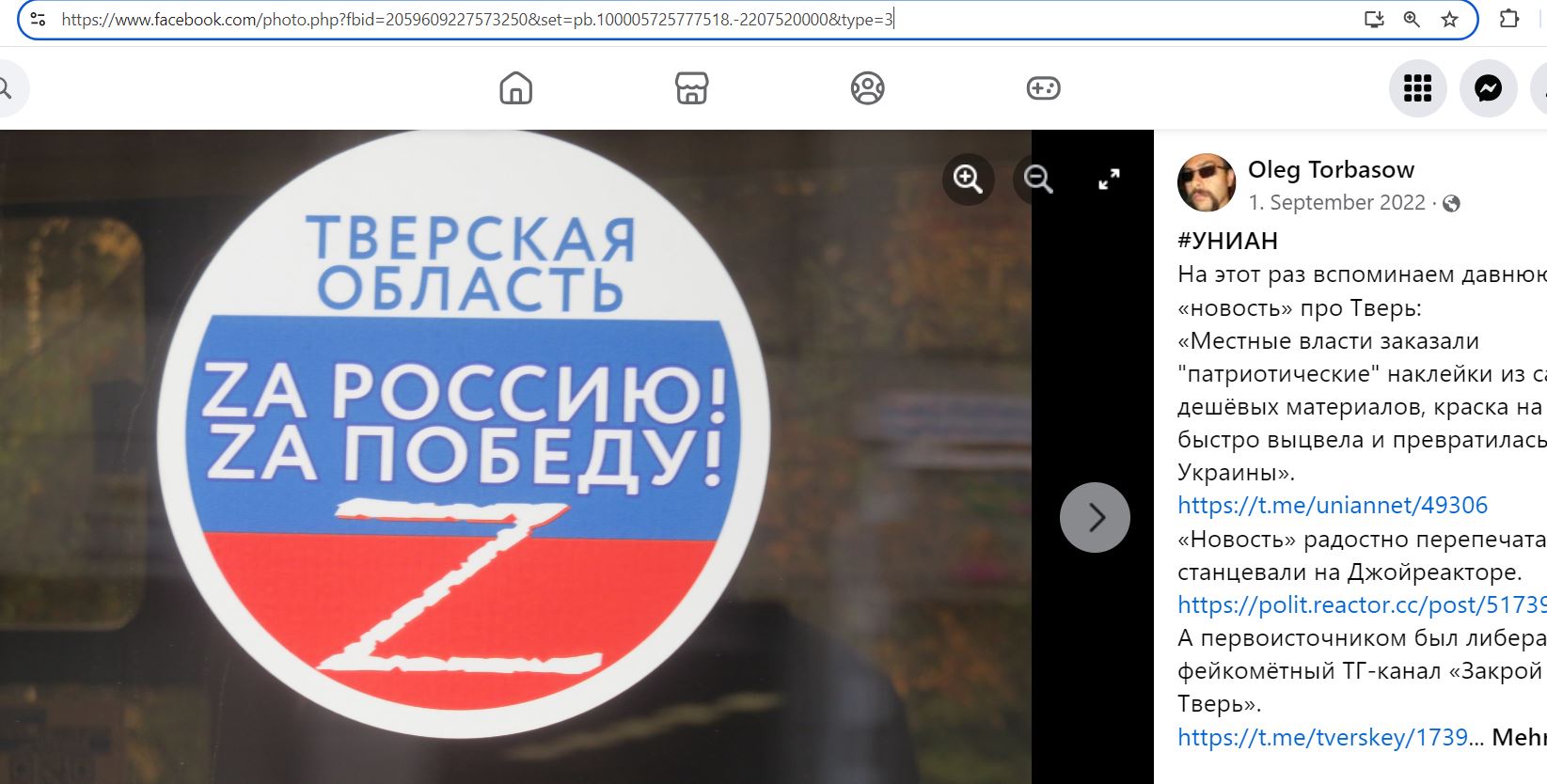Open browser page zoom magnifier icon

coord(1412,19)
